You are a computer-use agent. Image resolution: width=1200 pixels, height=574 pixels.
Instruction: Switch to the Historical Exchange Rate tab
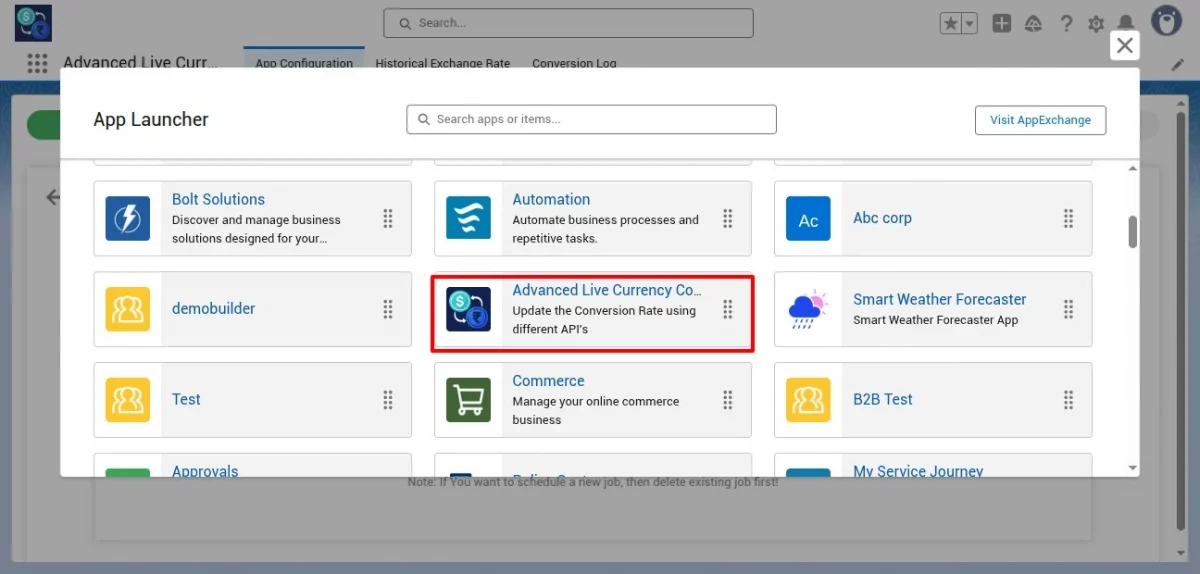(x=442, y=63)
